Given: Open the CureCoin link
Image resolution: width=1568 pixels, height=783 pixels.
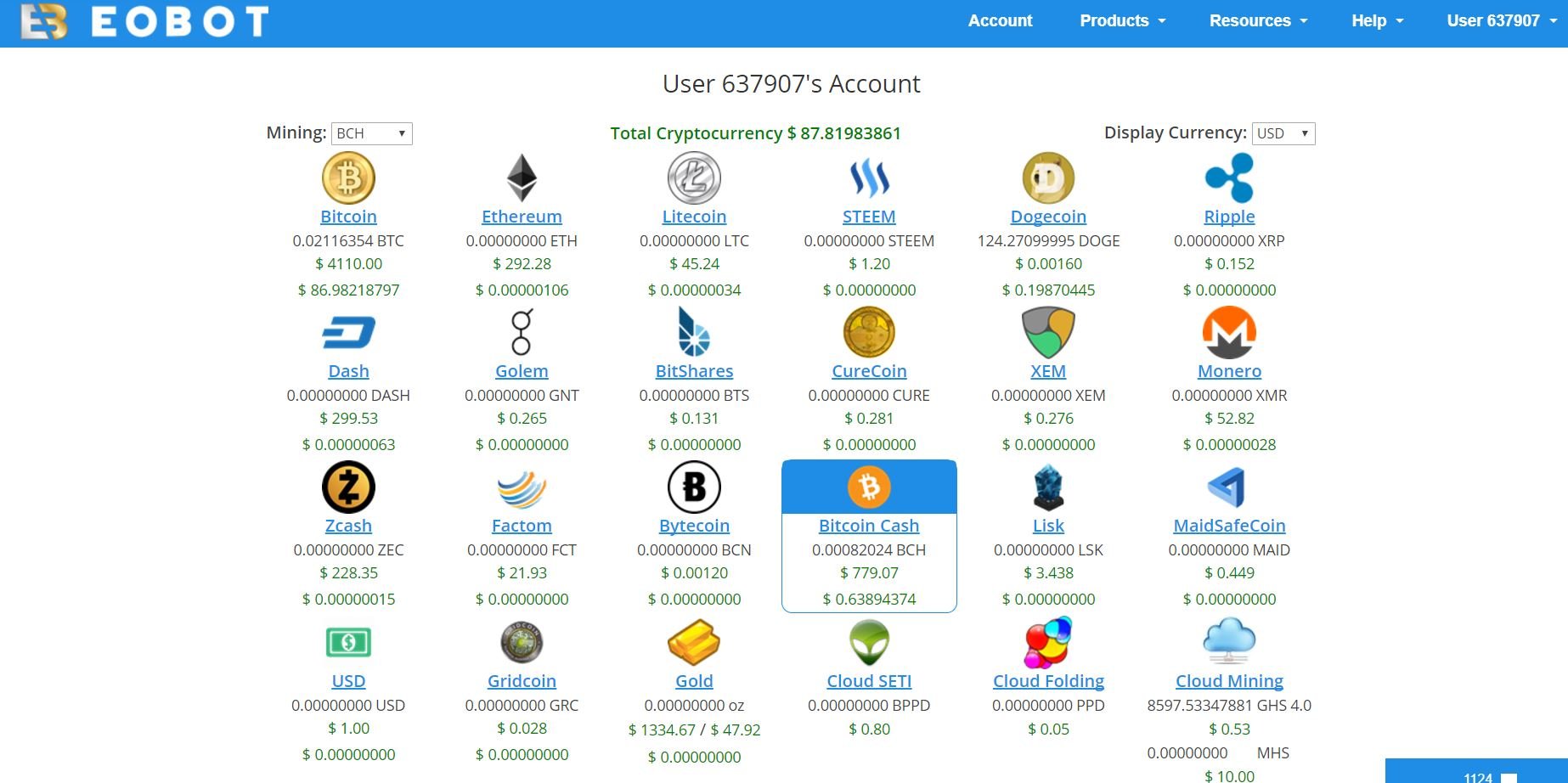Looking at the screenshot, I should tap(869, 371).
